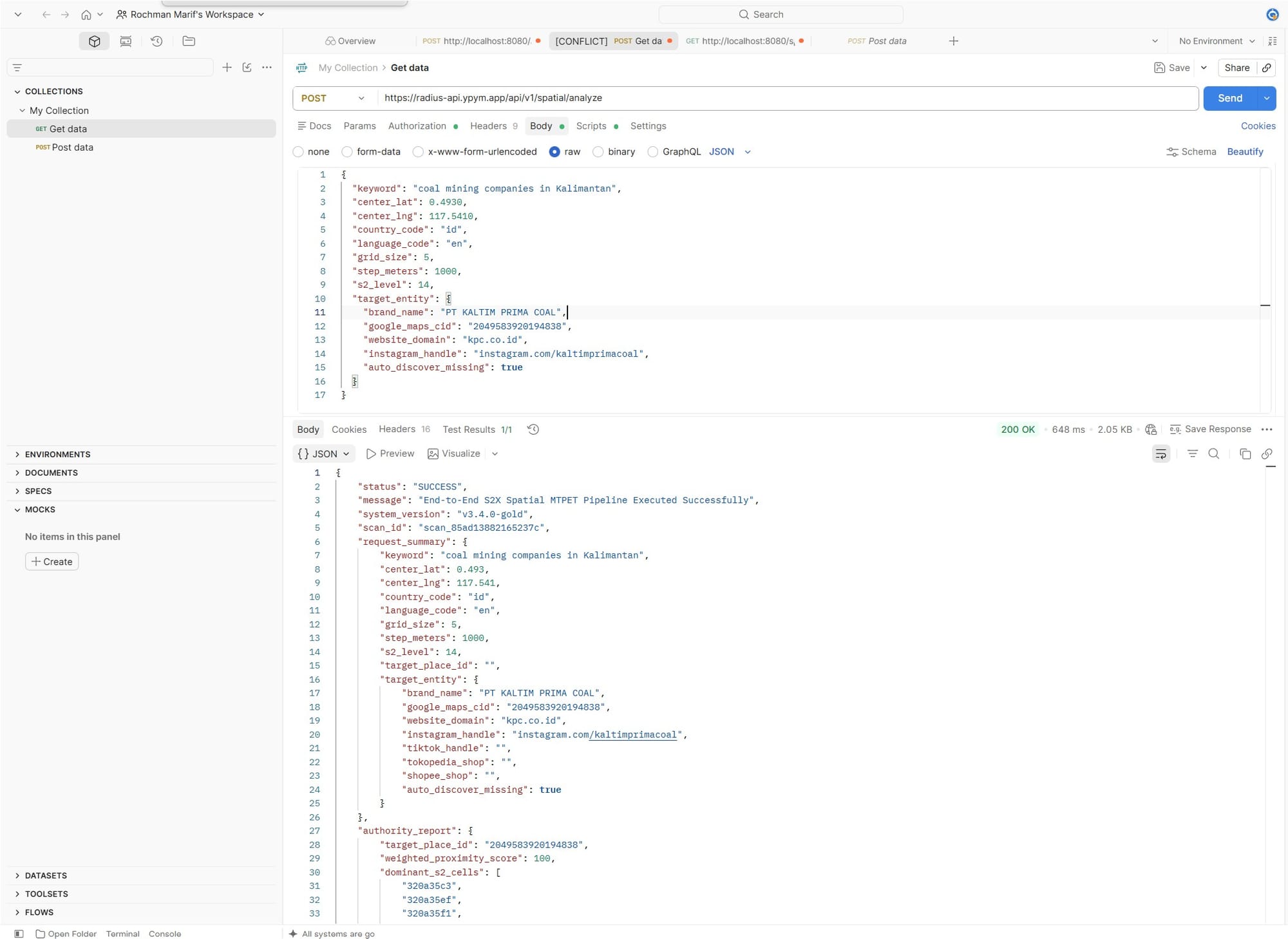Select the none body type radio

coord(298,152)
